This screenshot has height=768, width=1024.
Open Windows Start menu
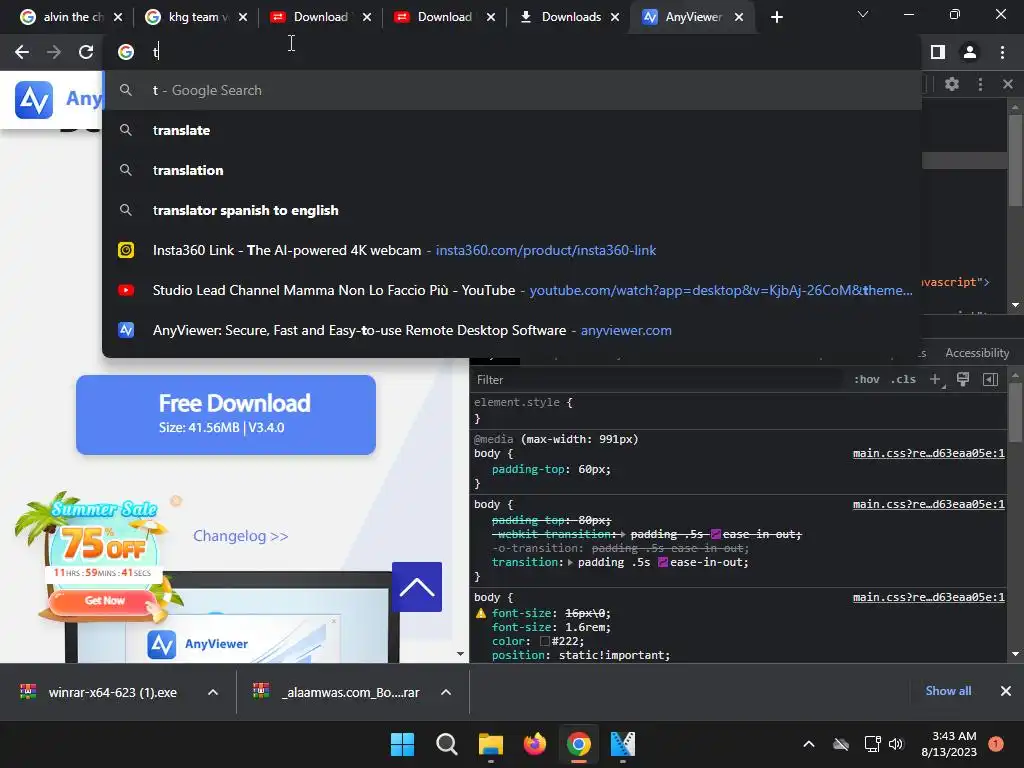[x=402, y=744]
